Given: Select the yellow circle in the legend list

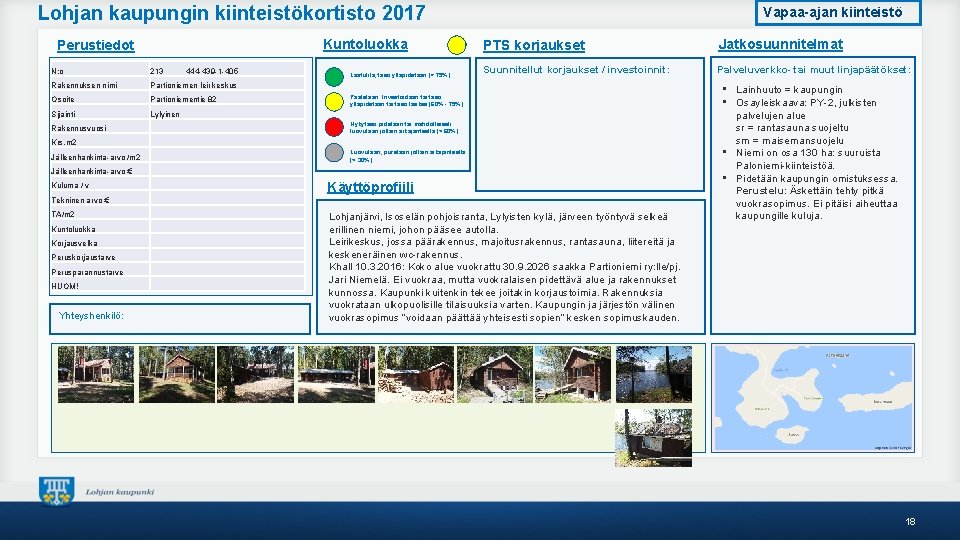Looking at the screenshot, I should point(334,102).
